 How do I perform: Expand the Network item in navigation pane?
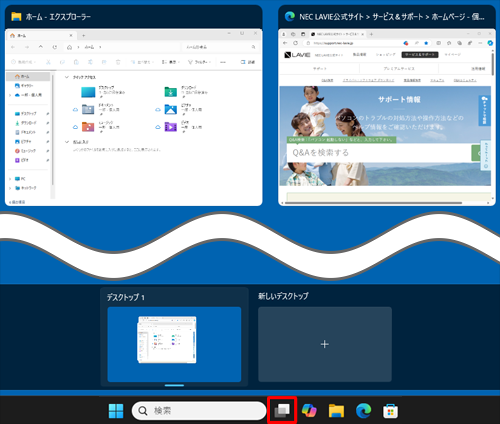pyautogui.click(x=10, y=188)
